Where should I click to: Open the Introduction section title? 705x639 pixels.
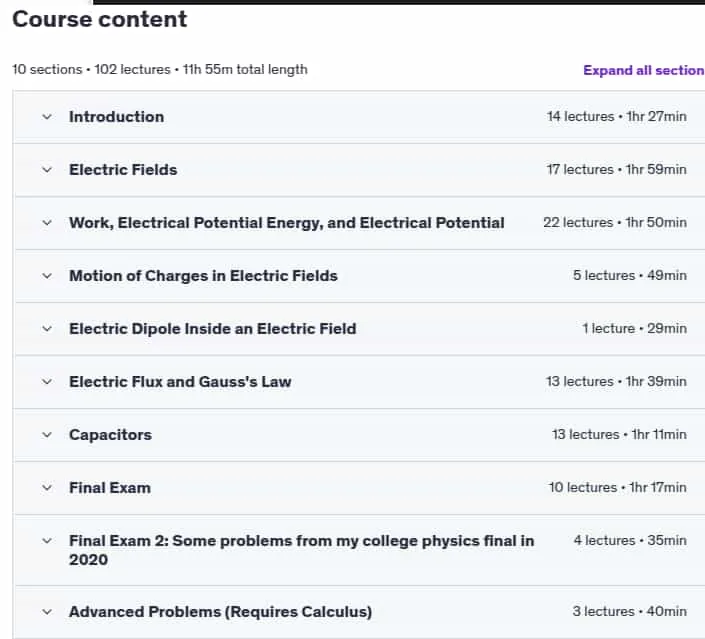pyautogui.click(x=116, y=117)
